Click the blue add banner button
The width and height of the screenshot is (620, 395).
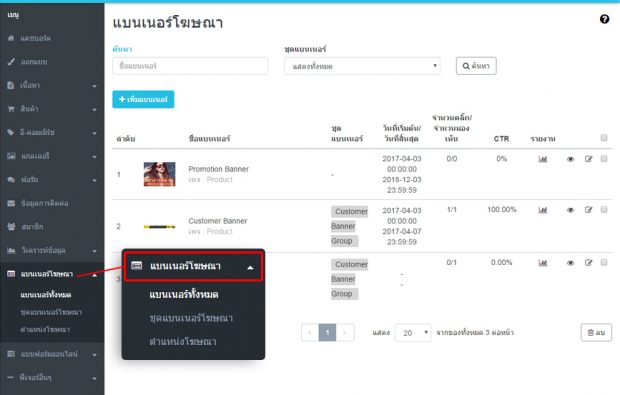143,99
